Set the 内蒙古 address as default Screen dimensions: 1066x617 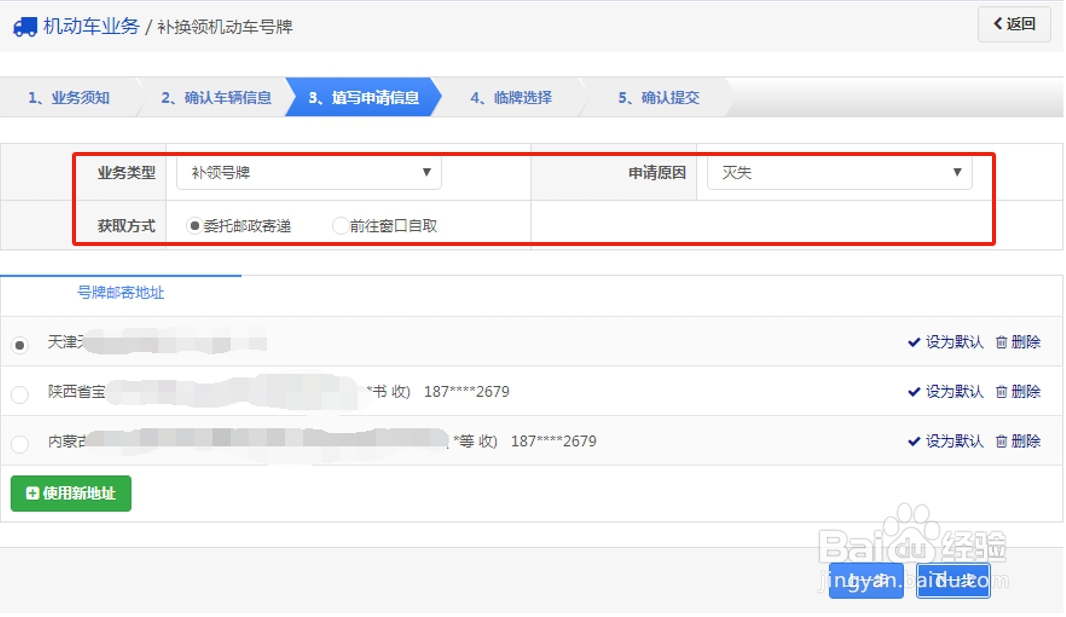click(x=946, y=441)
